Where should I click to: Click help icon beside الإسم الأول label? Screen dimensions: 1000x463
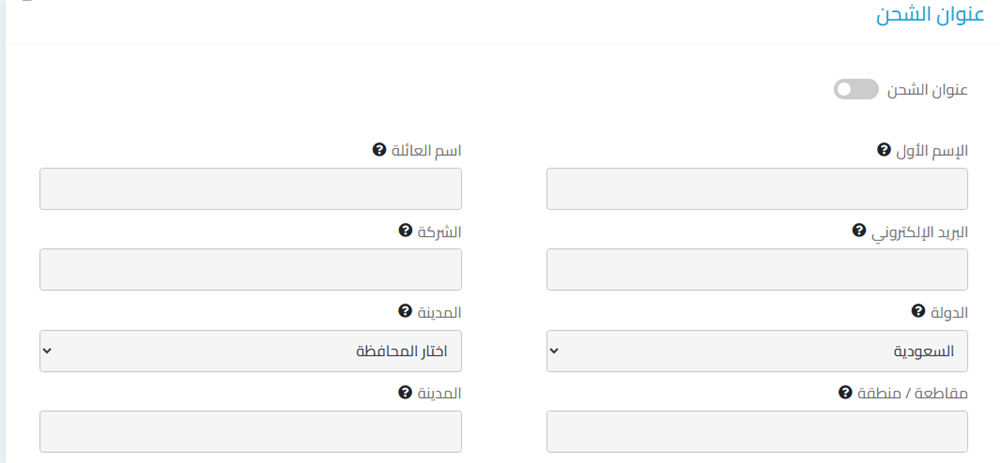[x=883, y=150]
